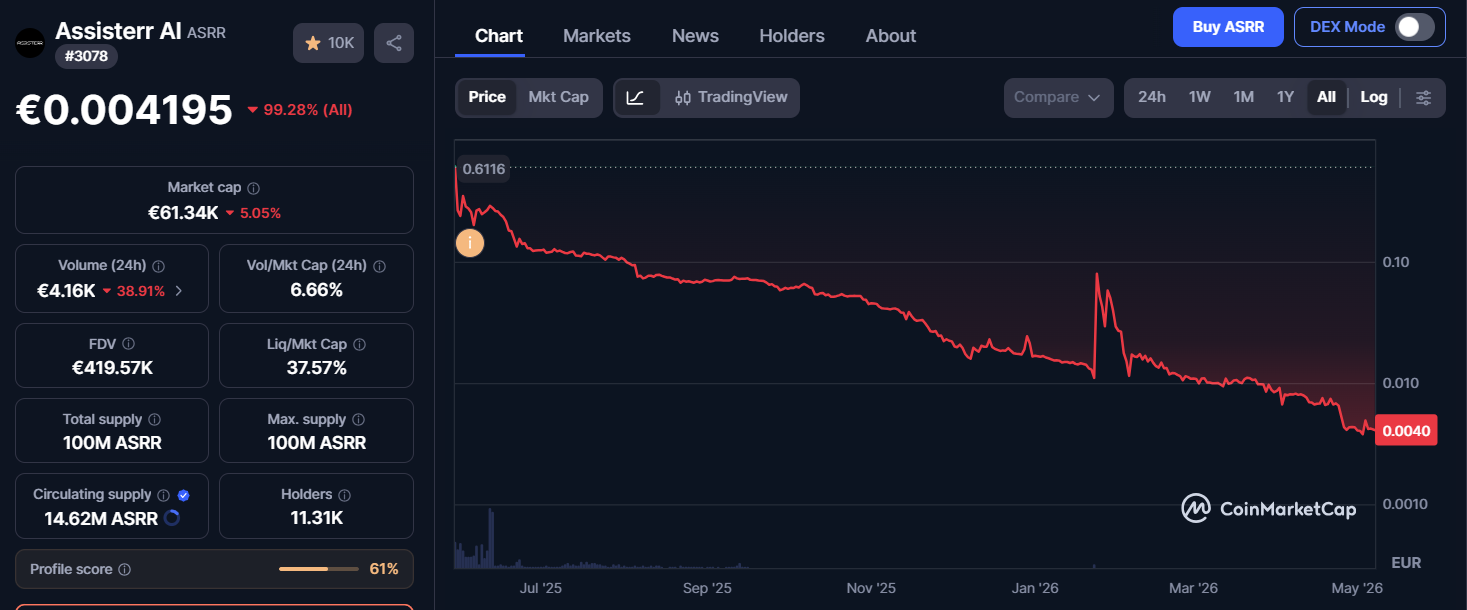Image resolution: width=1467 pixels, height=610 pixels.
Task: Open the News tab
Action: pyautogui.click(x=695, y=36)
